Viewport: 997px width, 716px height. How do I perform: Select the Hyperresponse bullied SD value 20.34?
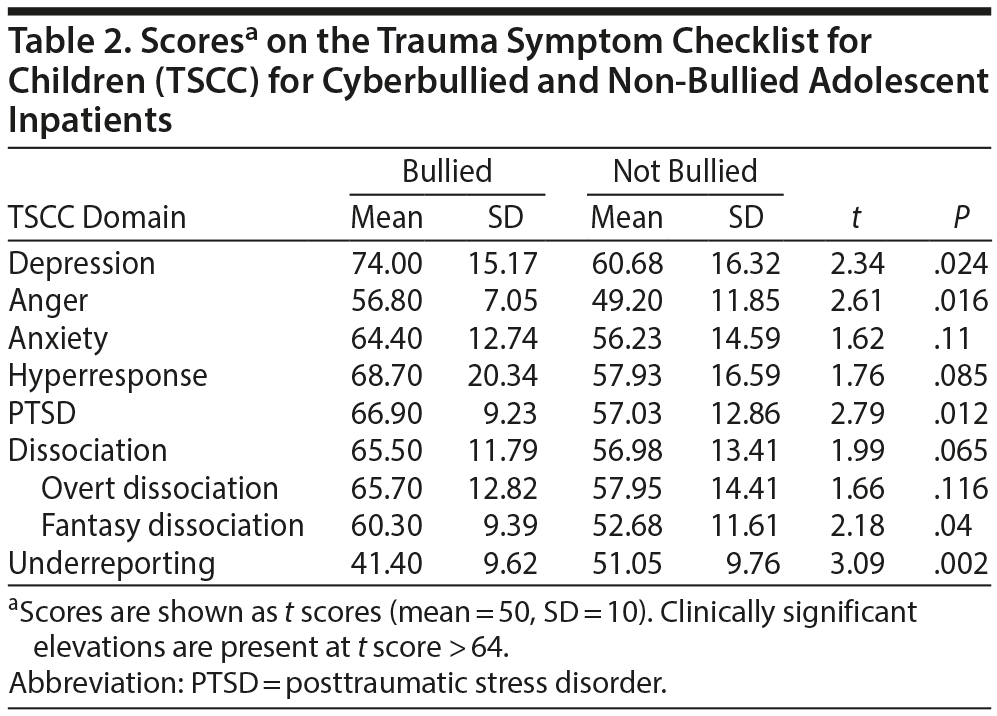point(503,376)
